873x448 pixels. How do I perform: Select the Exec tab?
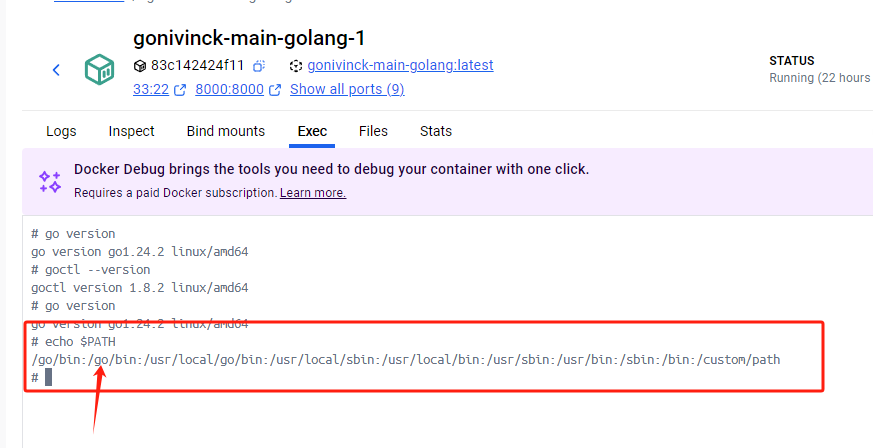(312, 131)
